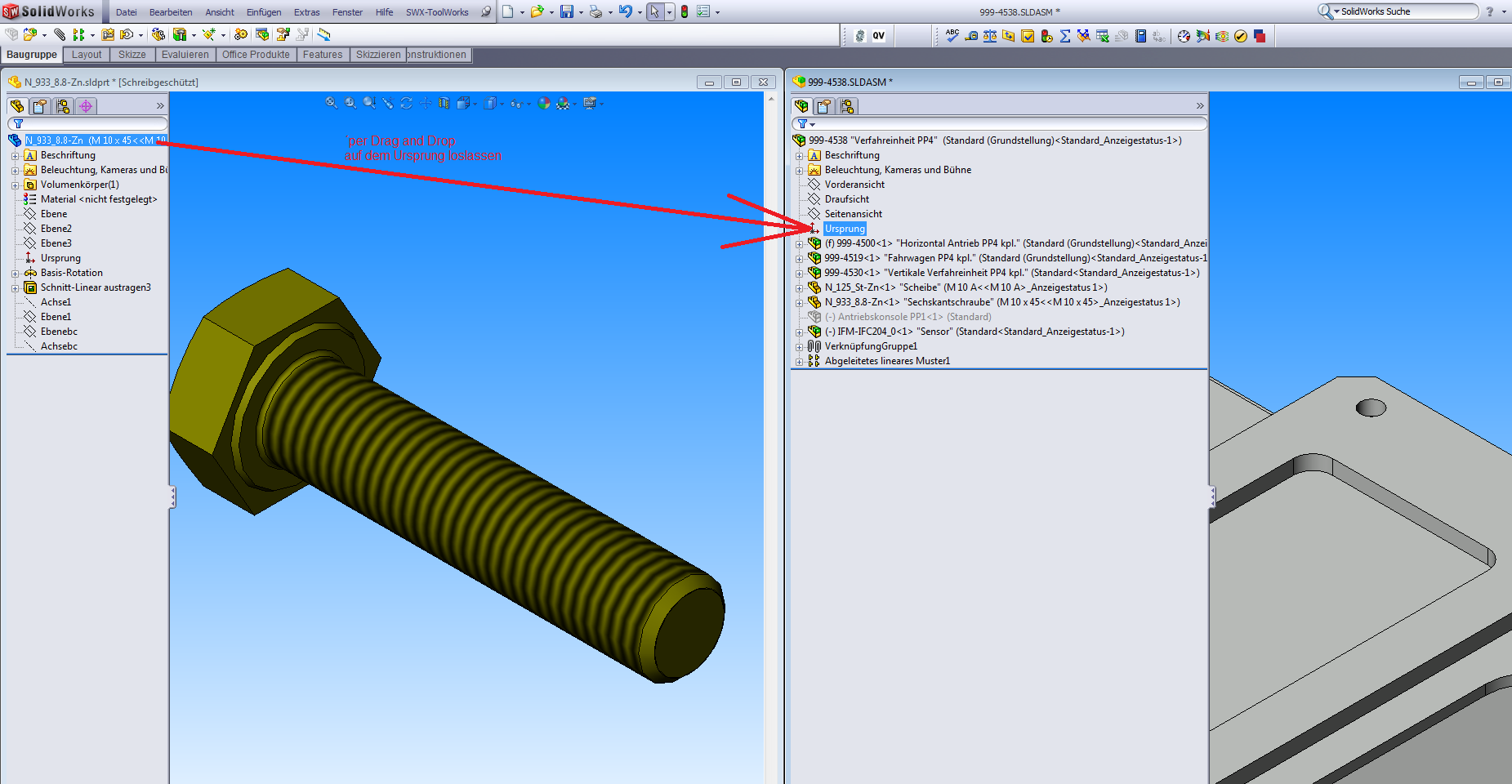Image resolution: width=1512 pixels, height=784 pixels.
Task: Click the paperclip icon in assembly toolbar
Action: point(60,34)
